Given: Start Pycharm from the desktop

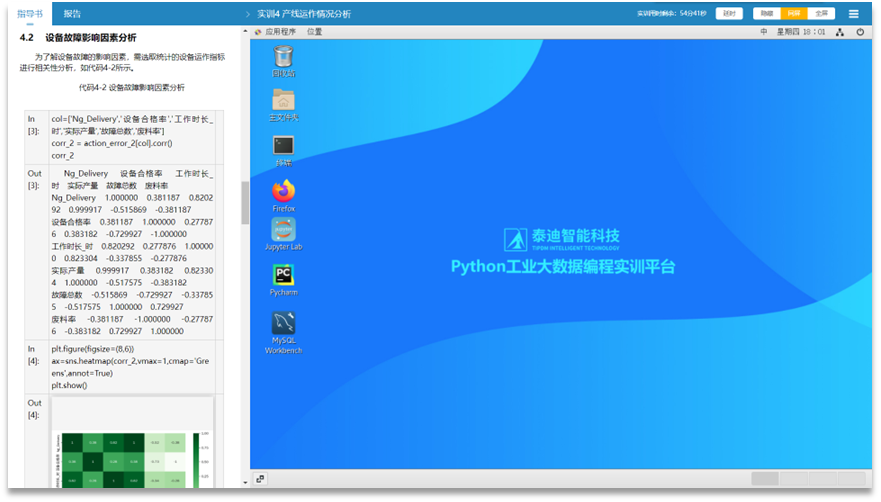Looking at the screenshot, I should pyautogui.click(x=283, y=280).
